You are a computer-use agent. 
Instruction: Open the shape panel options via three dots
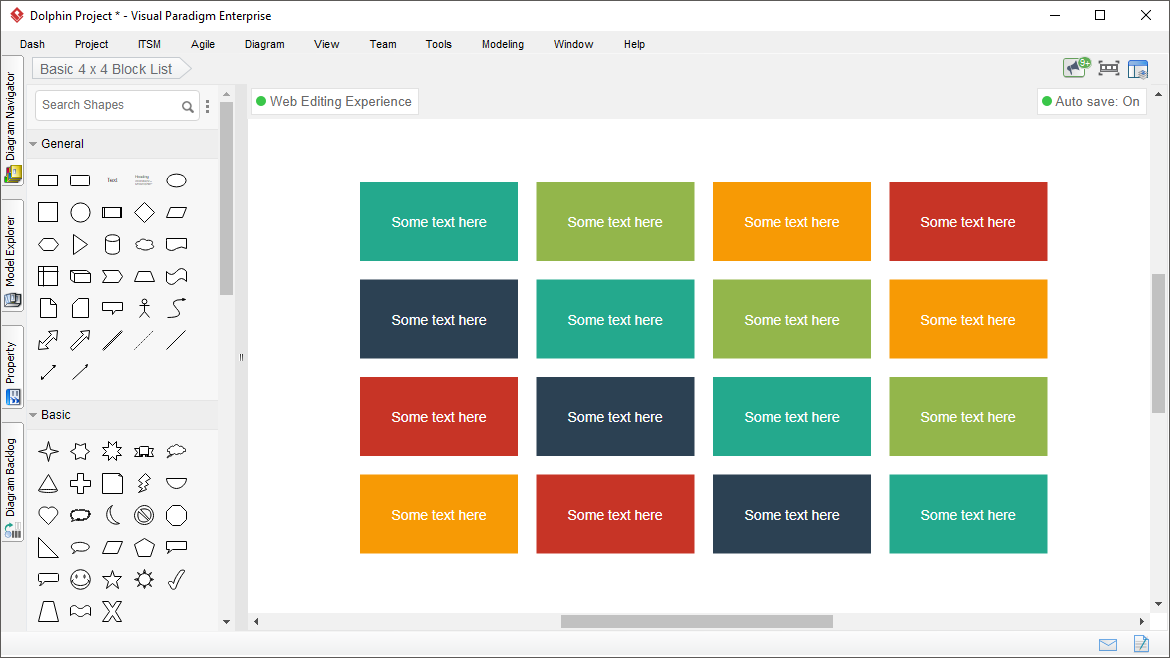click(x=207, y=105)
